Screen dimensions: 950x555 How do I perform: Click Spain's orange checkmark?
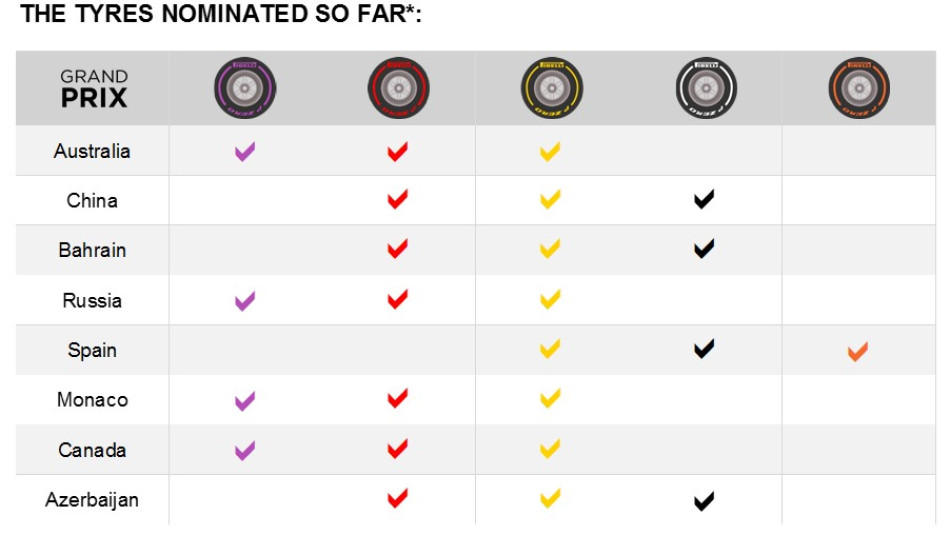point(857,351)
